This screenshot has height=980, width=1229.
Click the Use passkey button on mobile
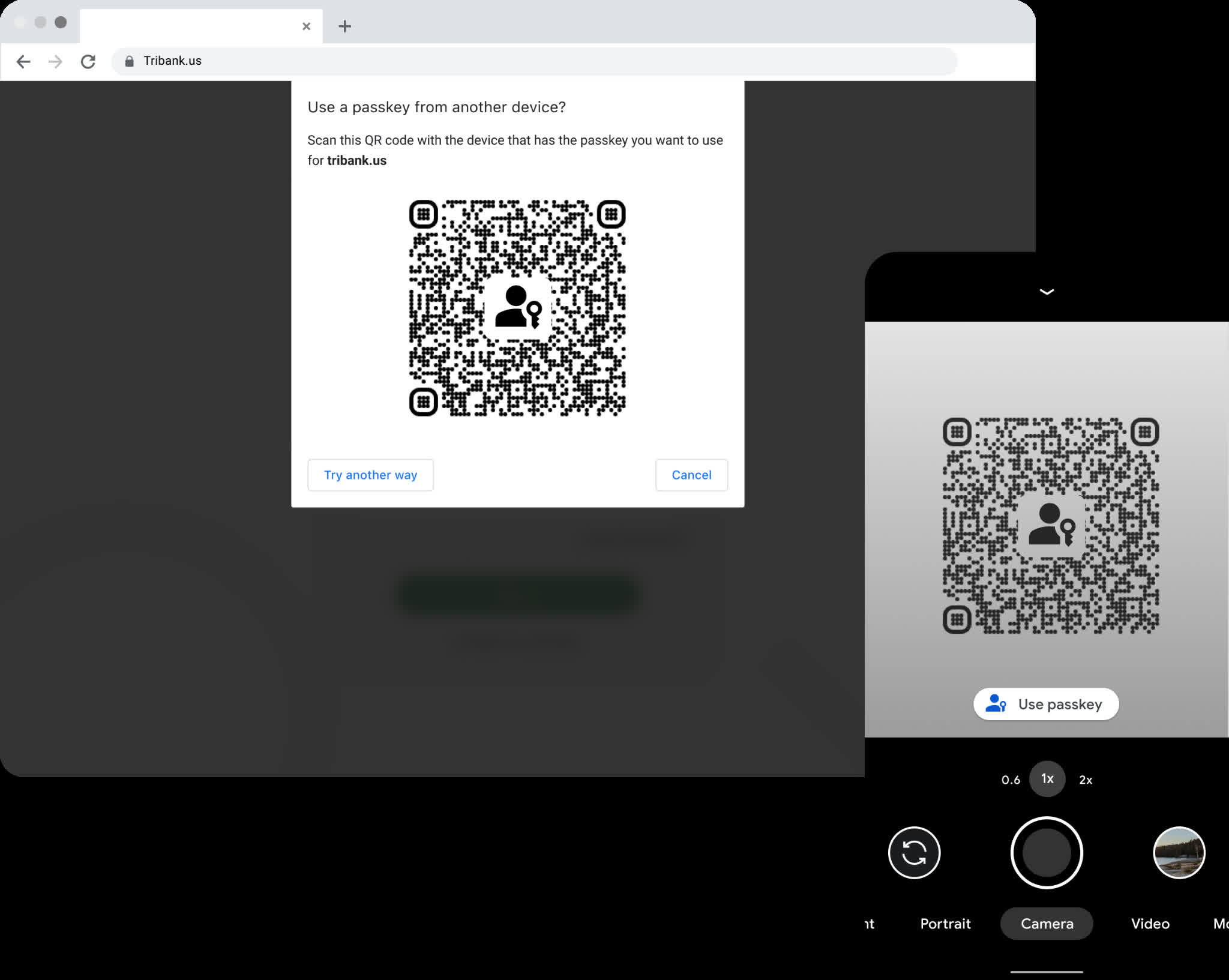click(x=1046, y=704)
